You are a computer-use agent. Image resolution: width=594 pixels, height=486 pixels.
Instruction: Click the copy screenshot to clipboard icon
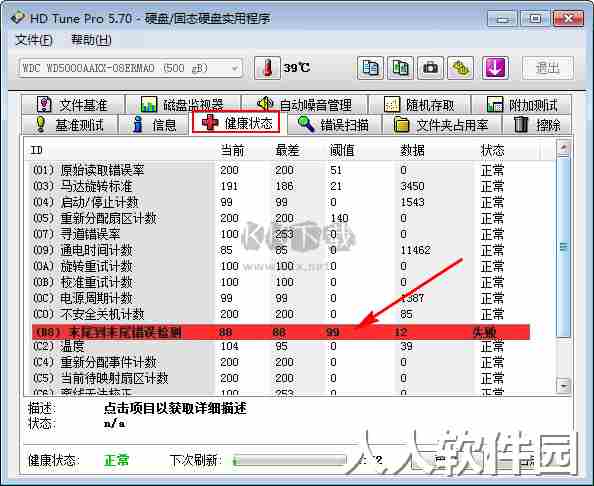click(400, 68)
